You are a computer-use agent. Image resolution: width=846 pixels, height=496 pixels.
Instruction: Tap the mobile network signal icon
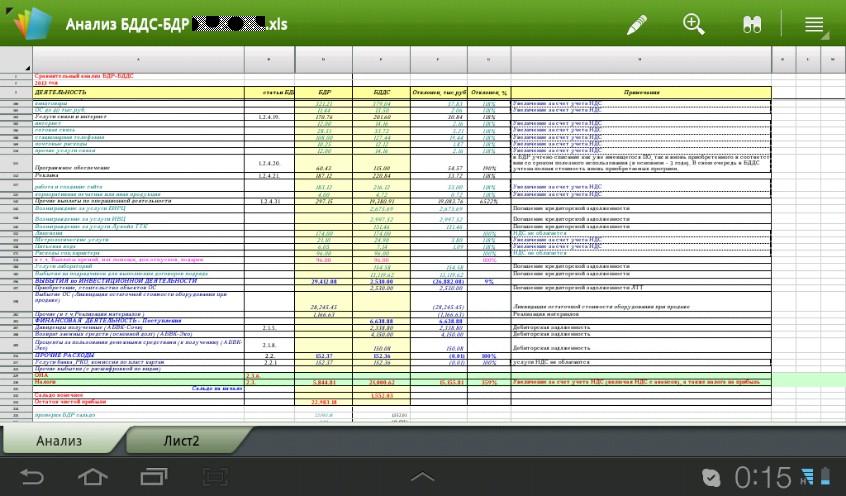(x=807, y=477)
